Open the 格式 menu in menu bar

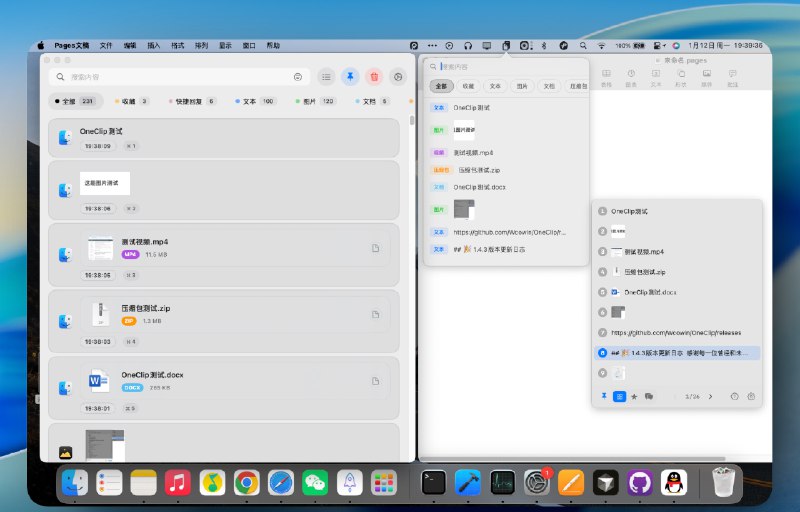click(178, 45)
